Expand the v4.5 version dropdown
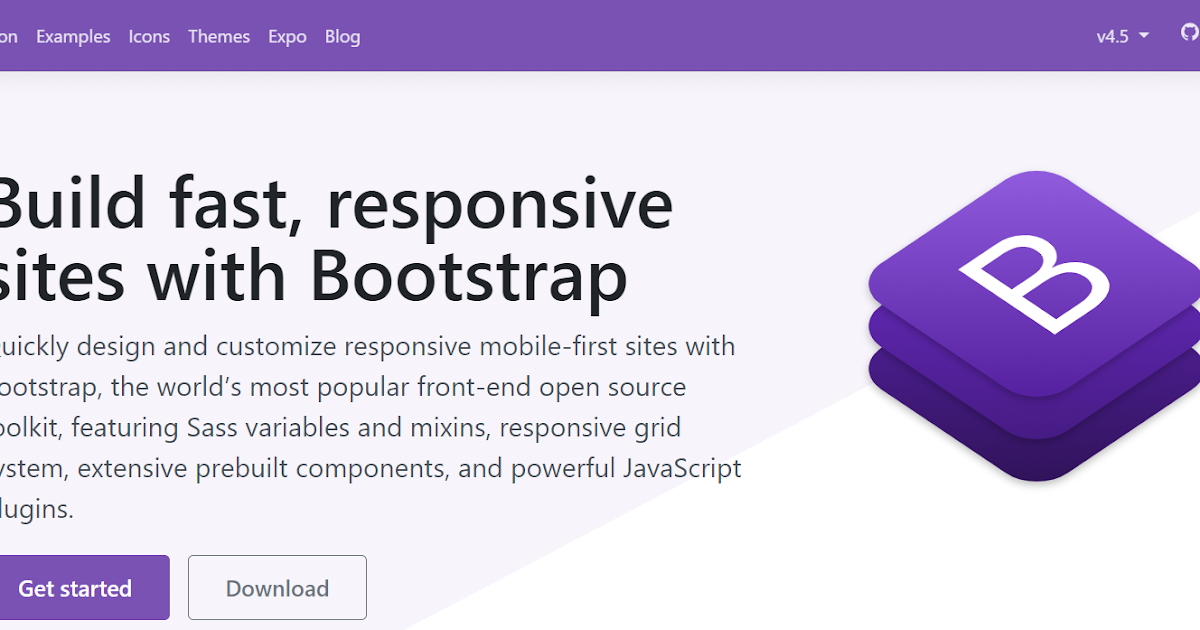The width and height of the screenshot is (1200, 630). [1120, 35]
